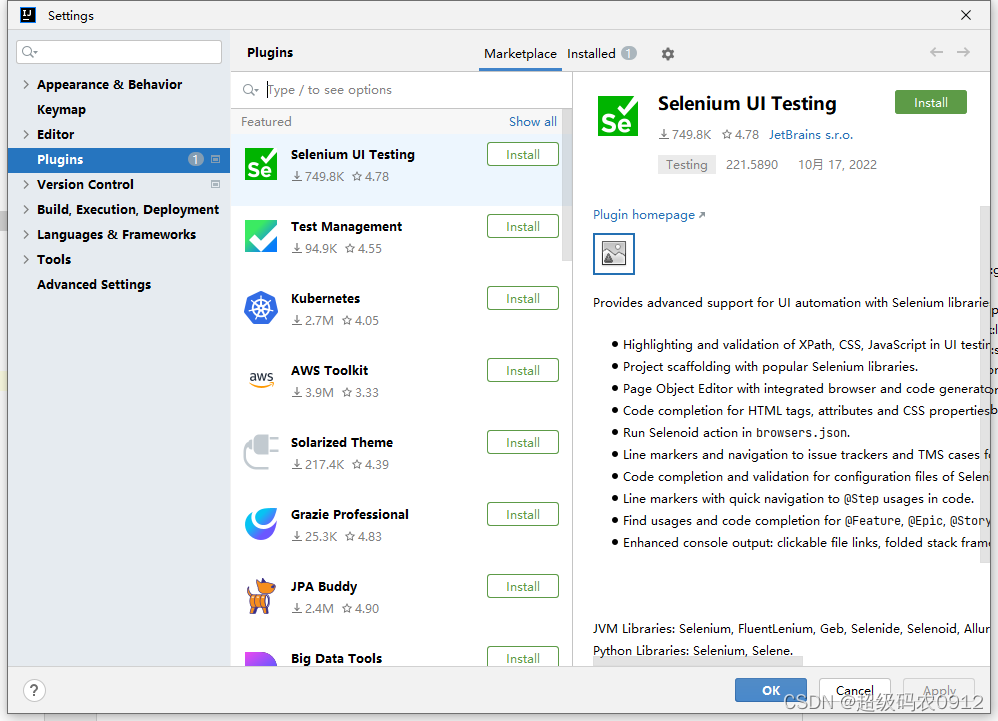
Task: Expand the Version Control section
Action: coord(26,184)
